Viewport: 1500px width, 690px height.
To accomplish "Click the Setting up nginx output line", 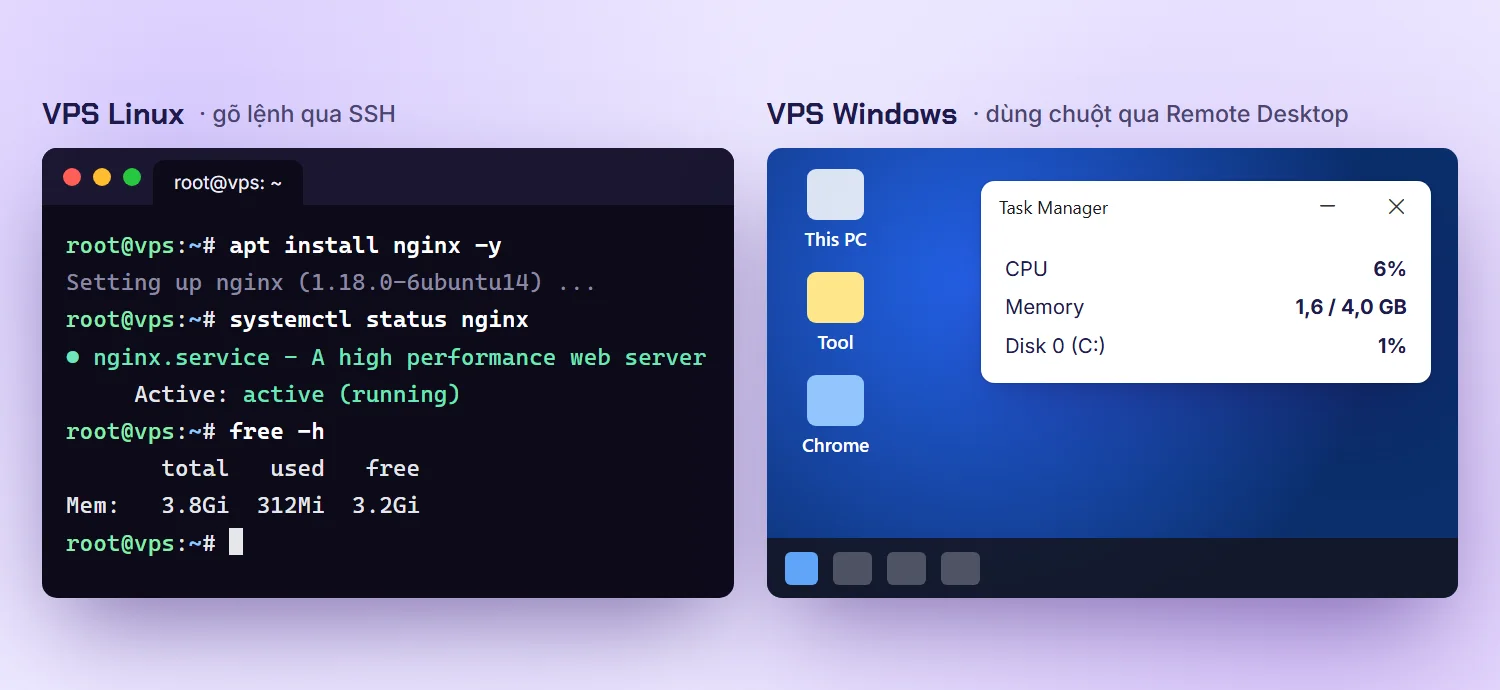I will [331, 283].
